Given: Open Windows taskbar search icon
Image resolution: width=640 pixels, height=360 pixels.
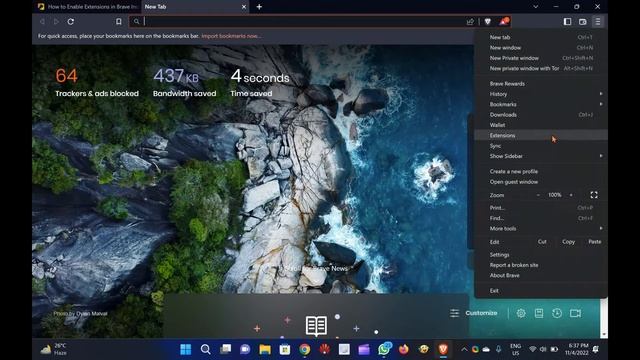Looking at the screenshot, I should pos(205,349).
